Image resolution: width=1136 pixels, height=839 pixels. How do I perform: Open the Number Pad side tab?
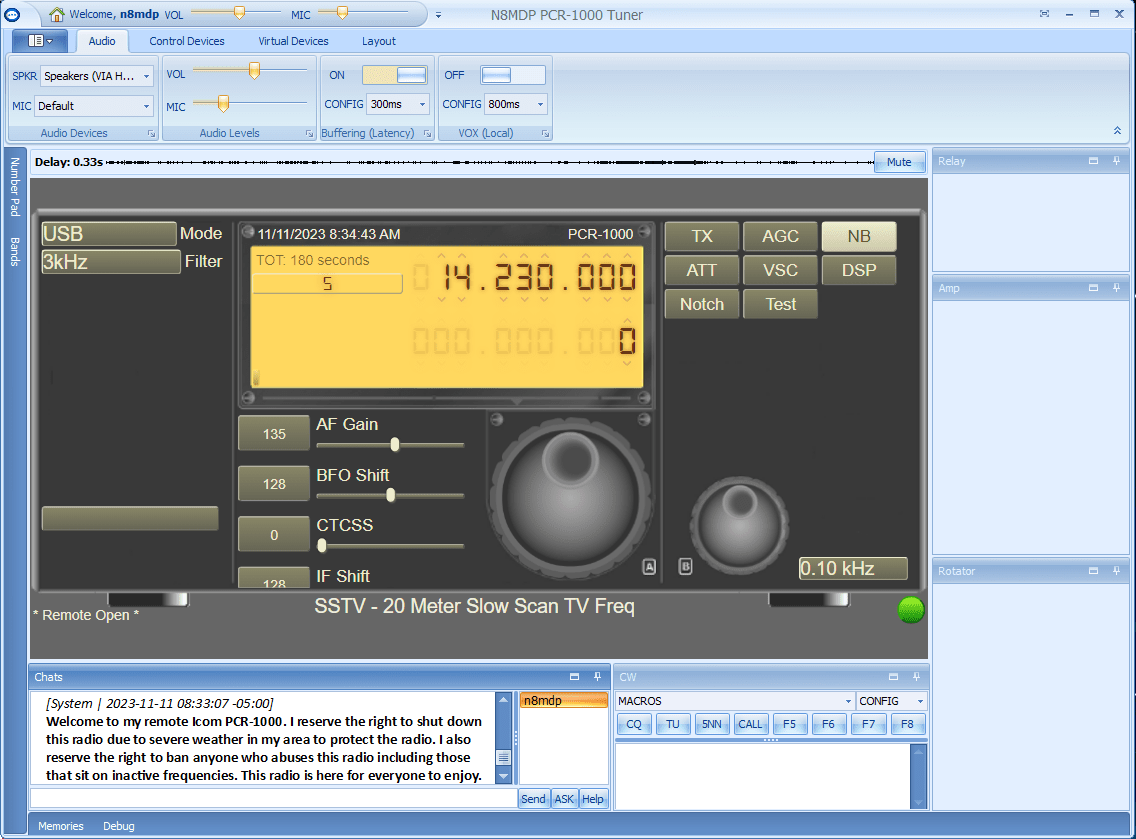(x=14, y=187)
